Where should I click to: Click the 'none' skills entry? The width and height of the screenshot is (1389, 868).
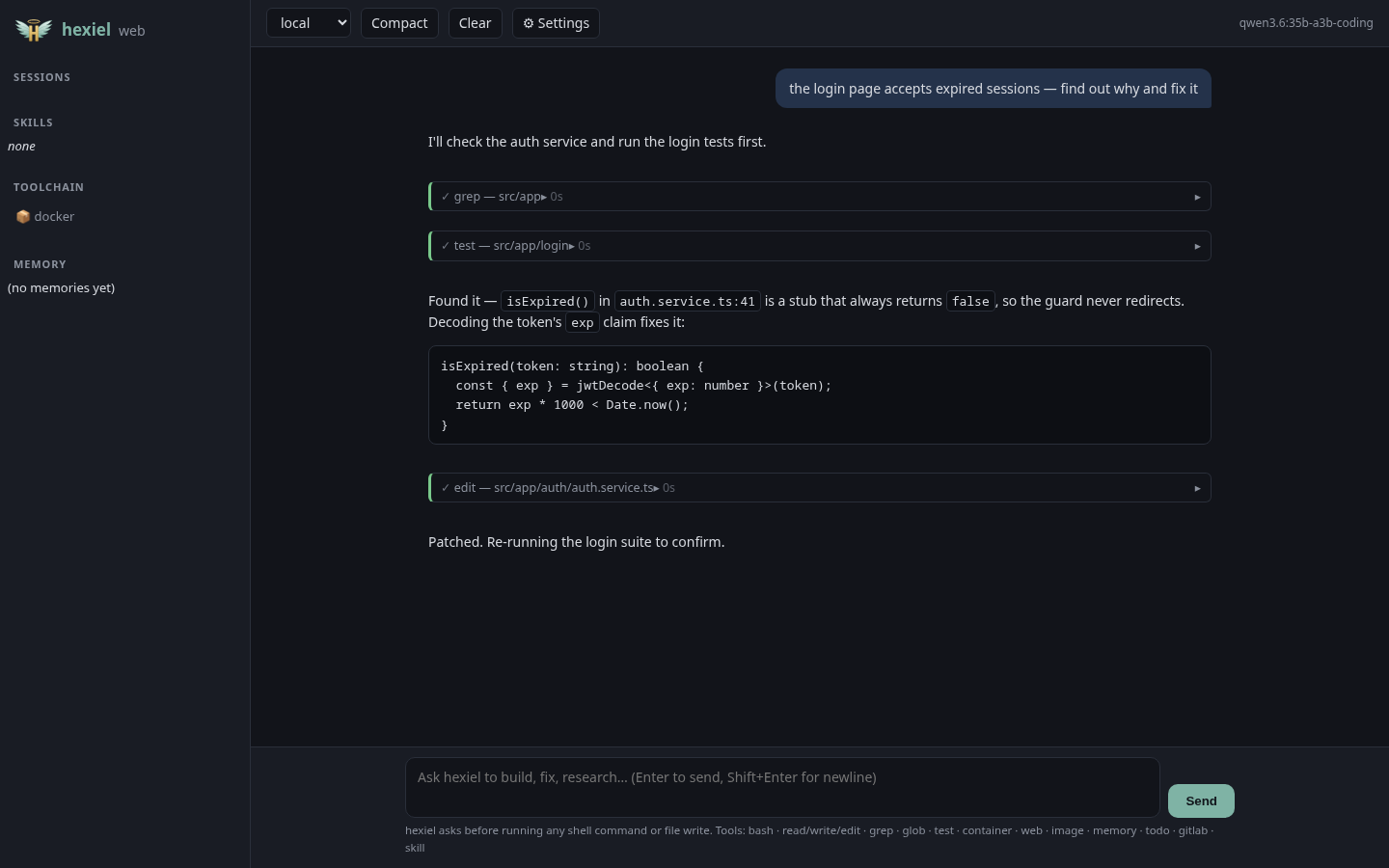pyautogui.click(x=21, y=147)
